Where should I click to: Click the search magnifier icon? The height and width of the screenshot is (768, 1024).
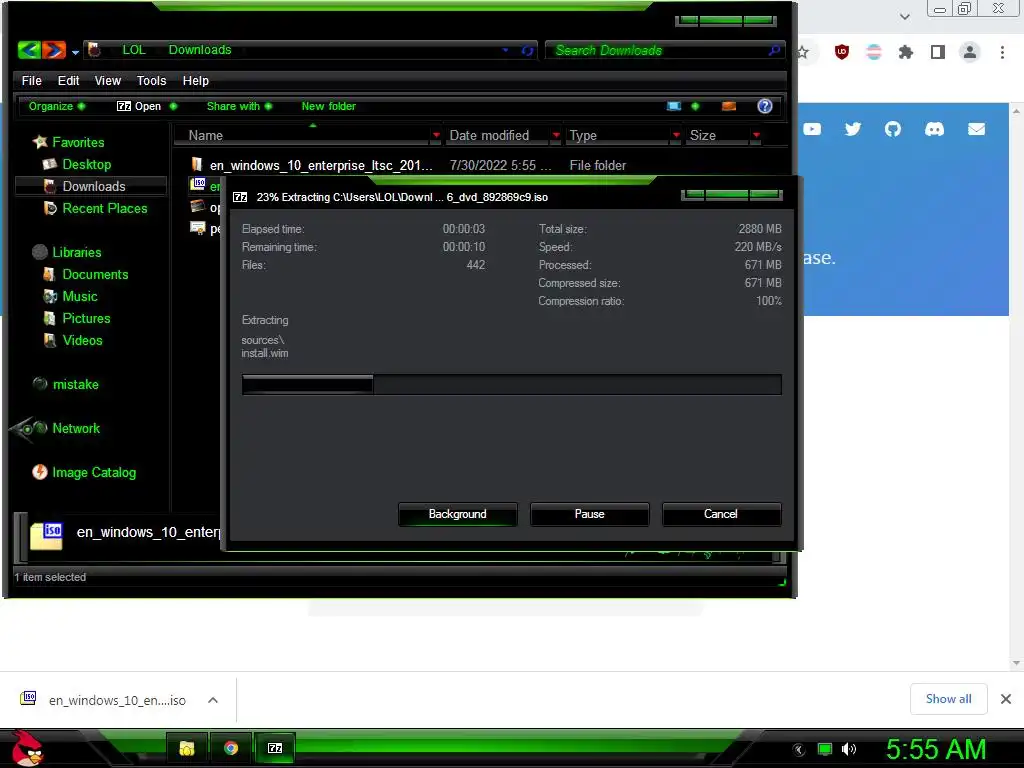(x=775, y=50)
